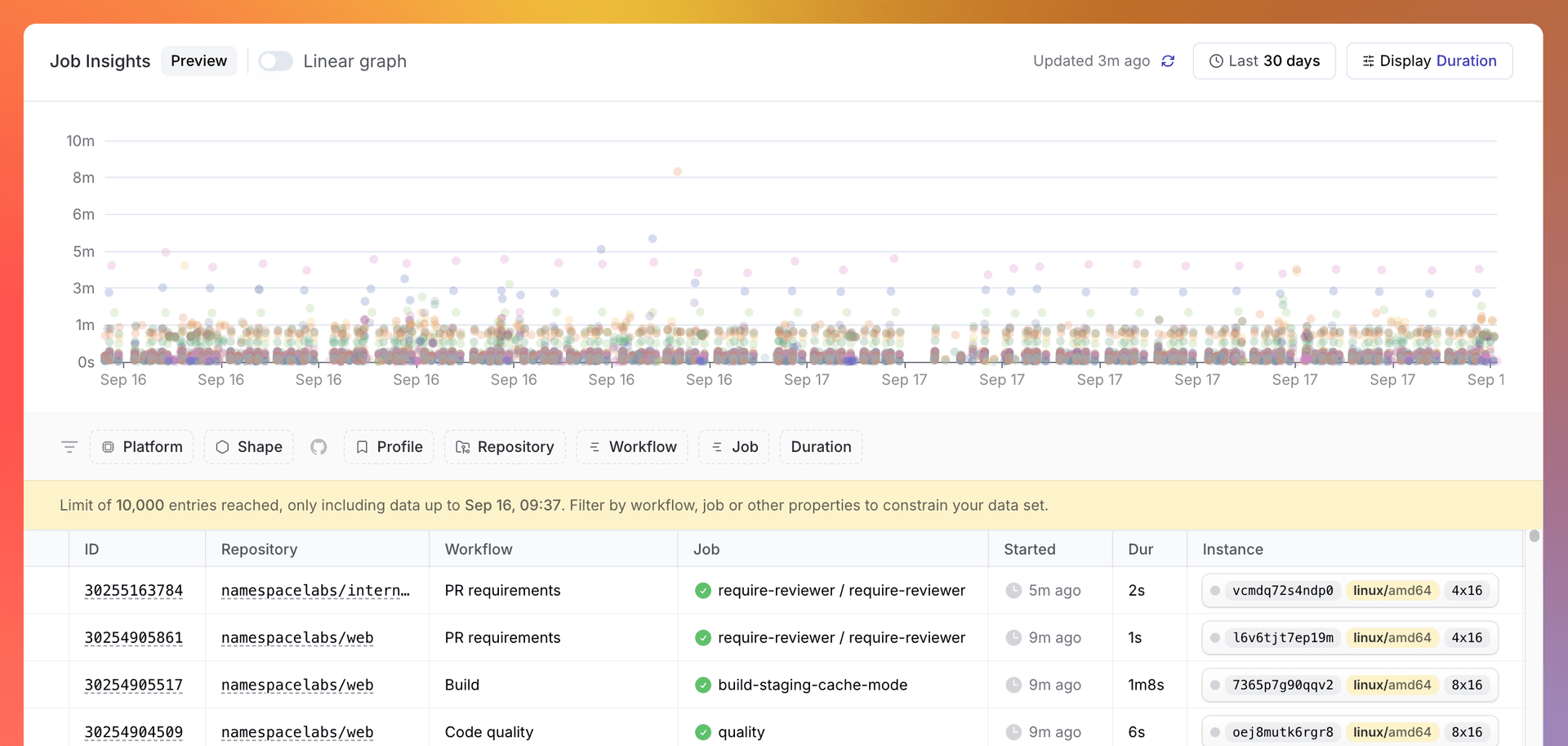The image size is (1568, 746).
Task: Expand the Platform filter
Action: (x=141, y=447)
